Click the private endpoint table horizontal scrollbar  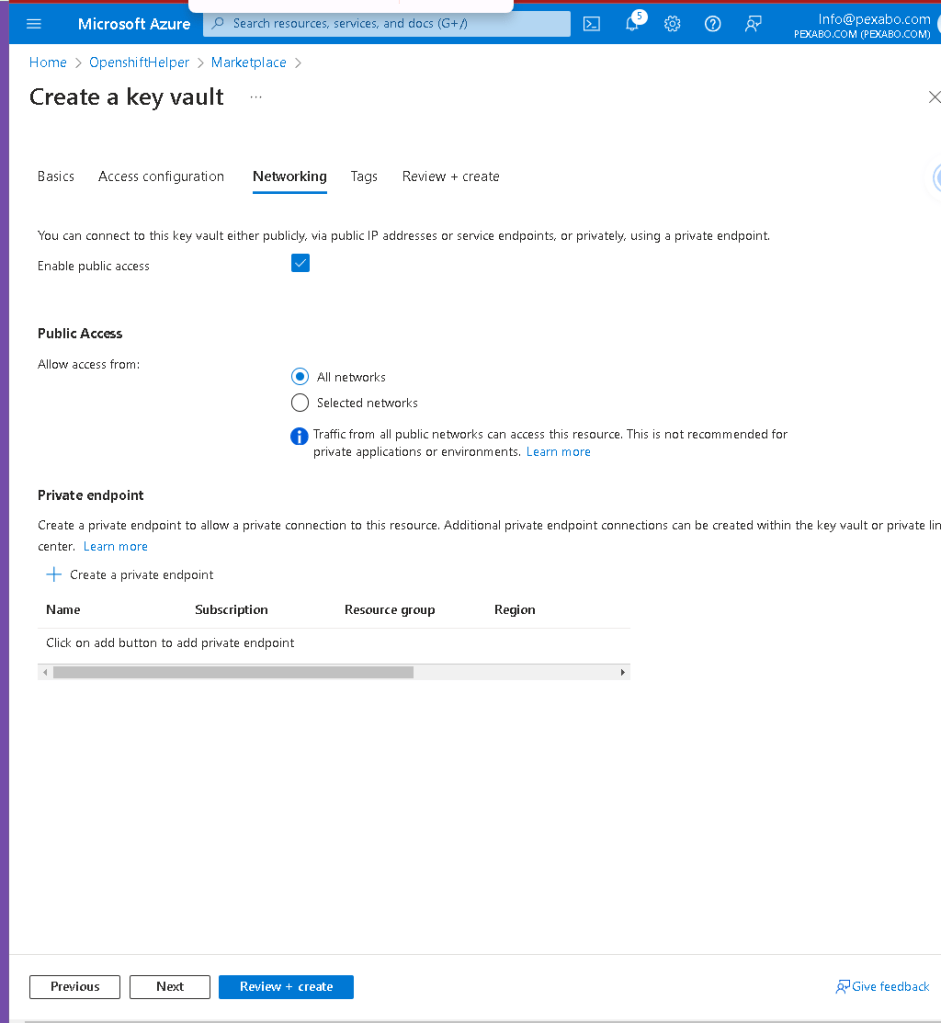click(233, 672)
